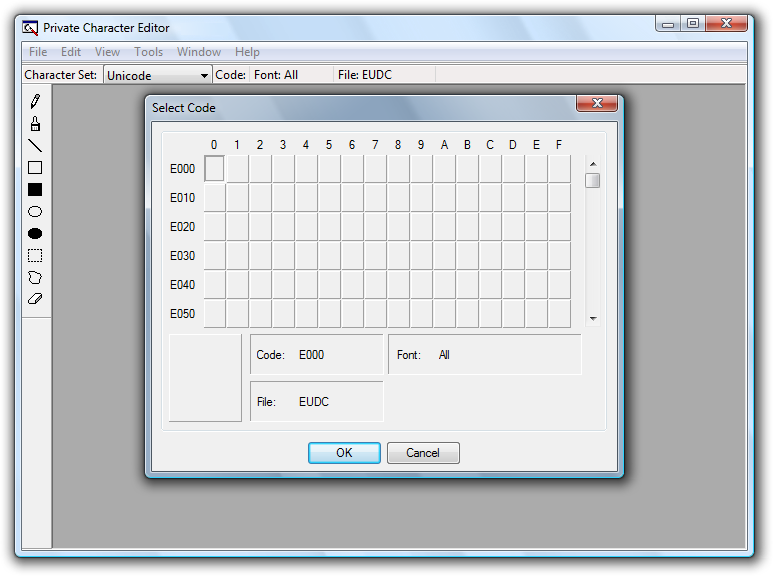Click the column header F
Image resolution: width=773 pixels, height=576 pixels.
(559, 144)
